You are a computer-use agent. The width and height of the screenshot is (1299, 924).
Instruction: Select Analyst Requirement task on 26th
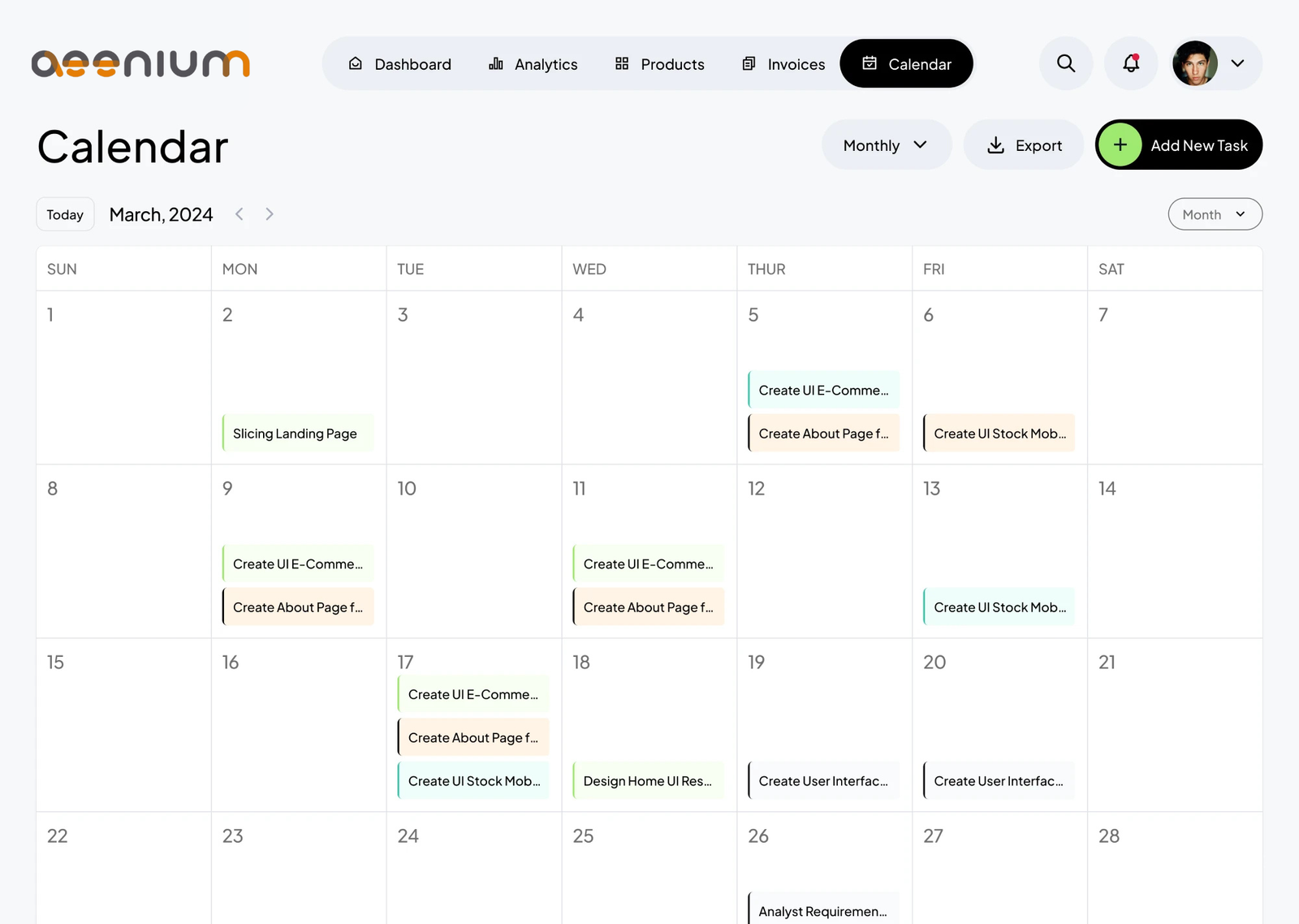822,911
